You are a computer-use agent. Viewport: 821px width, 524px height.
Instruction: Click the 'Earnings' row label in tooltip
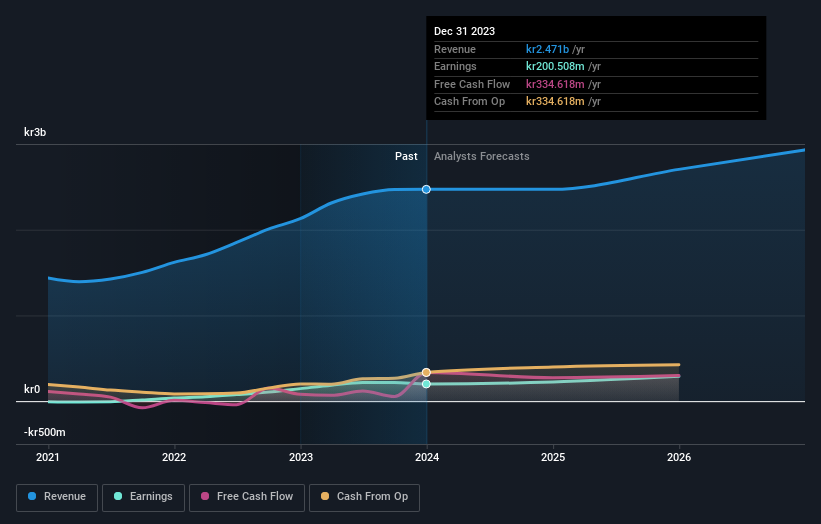coord(456,66)
